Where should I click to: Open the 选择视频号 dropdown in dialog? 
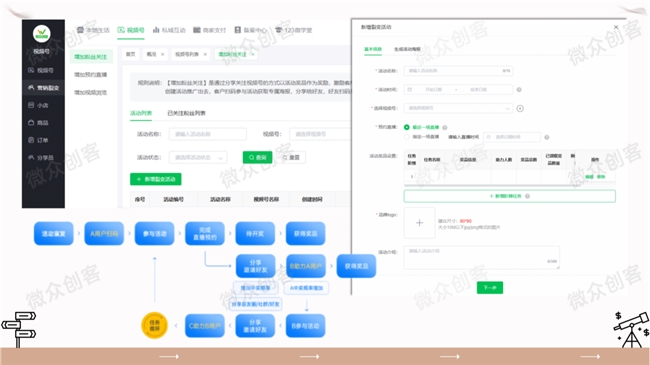click(x=458, y=108)
